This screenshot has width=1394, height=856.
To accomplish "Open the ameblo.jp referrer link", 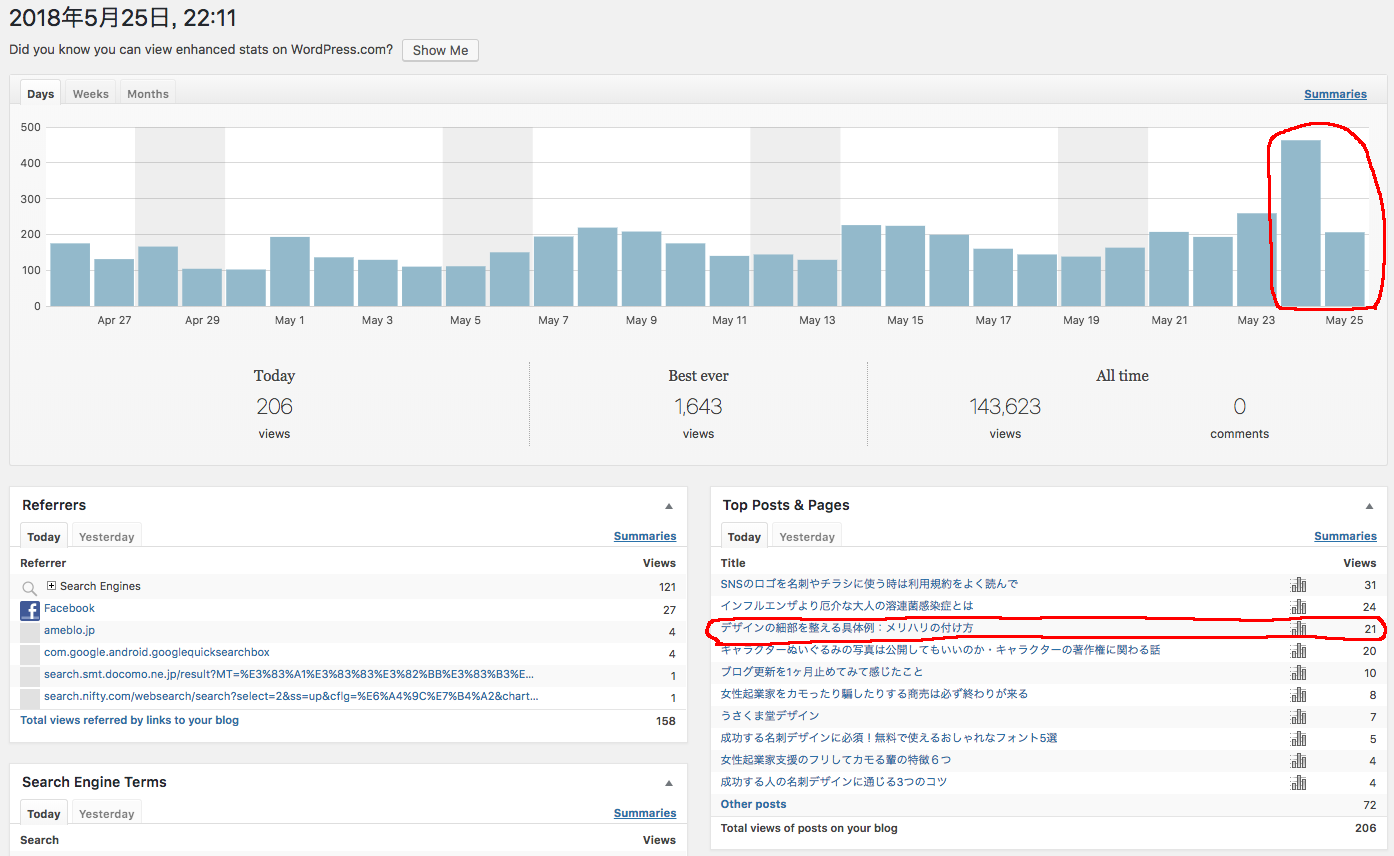I will [x=69, y=631].
